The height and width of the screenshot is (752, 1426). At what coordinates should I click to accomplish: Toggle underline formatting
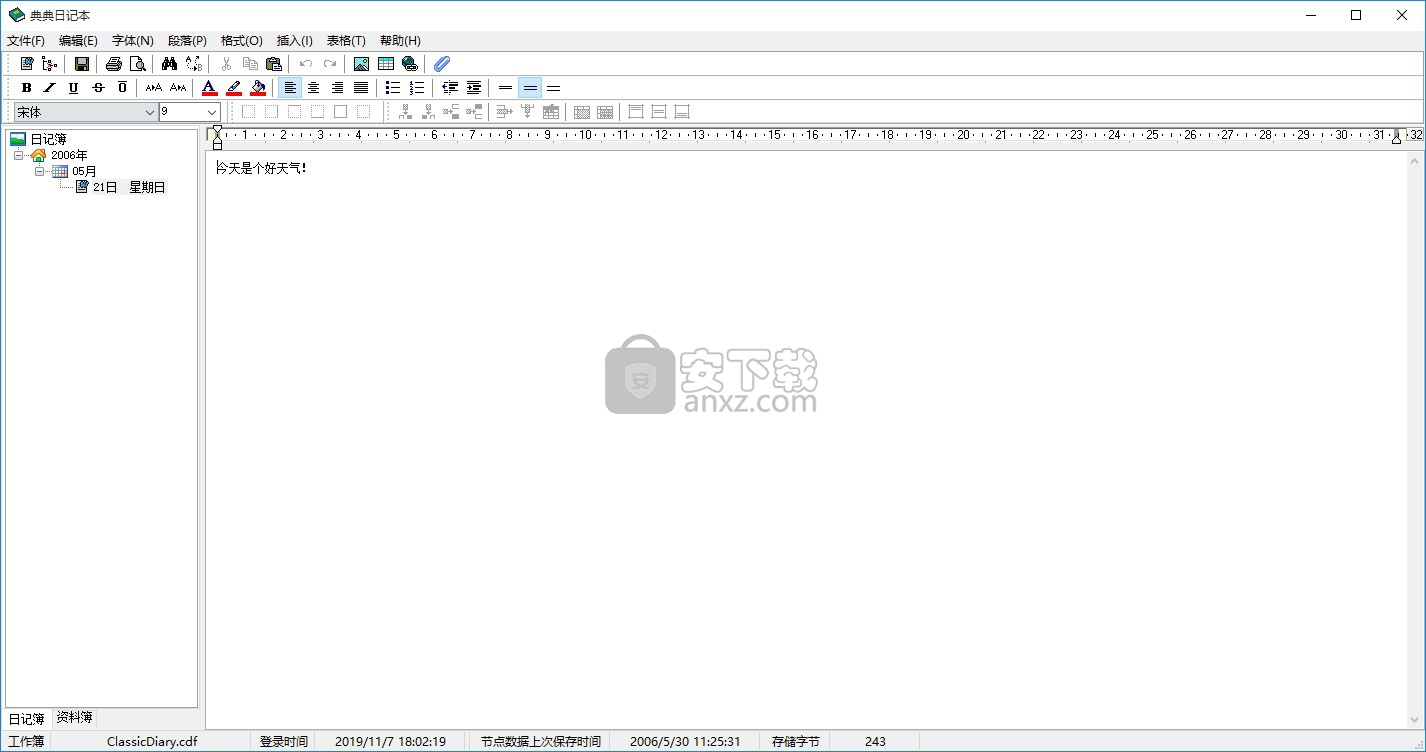point(73,88)
